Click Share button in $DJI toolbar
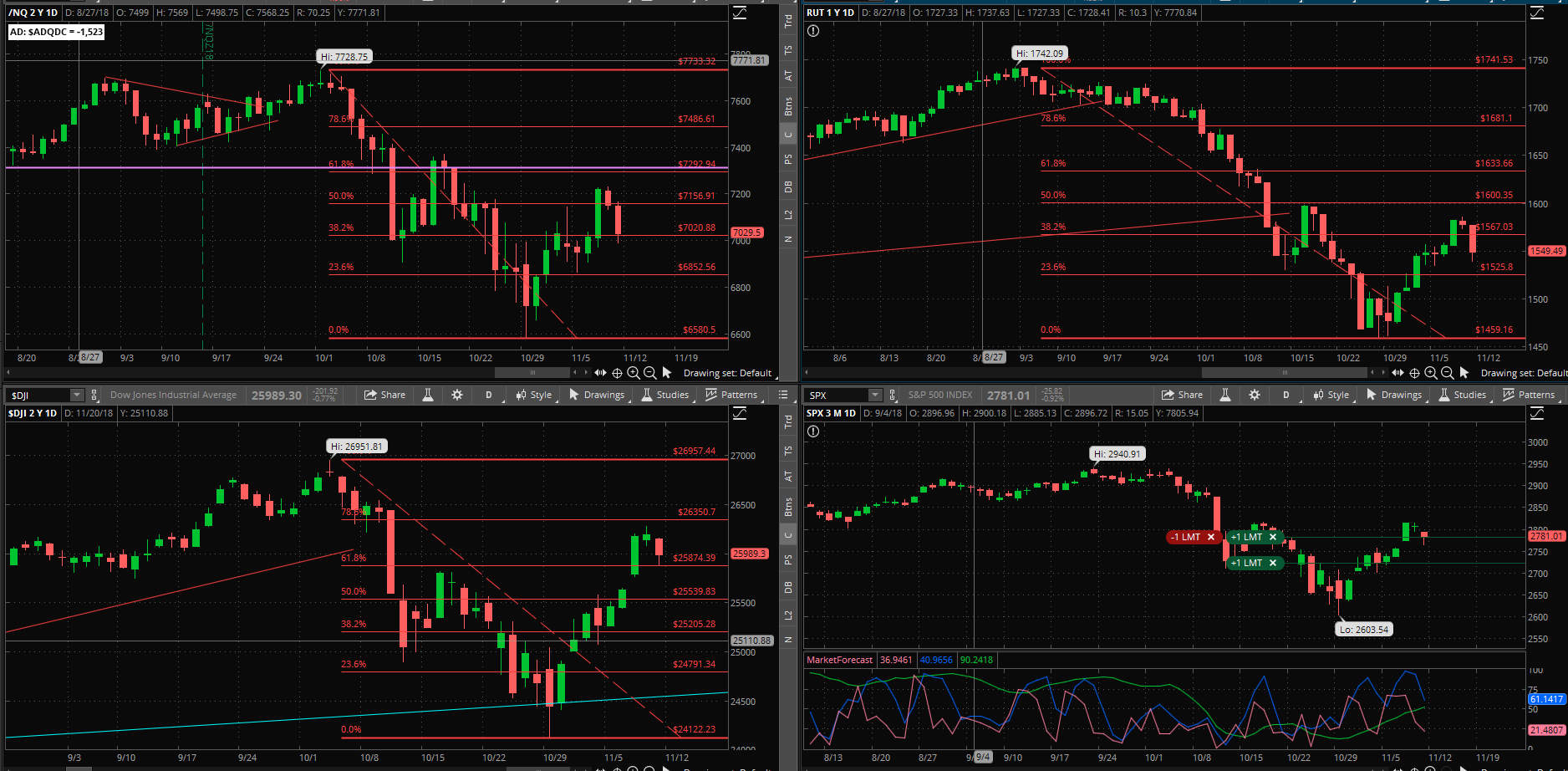Screen dimensions: 1568x771 (x=385, y=395)
